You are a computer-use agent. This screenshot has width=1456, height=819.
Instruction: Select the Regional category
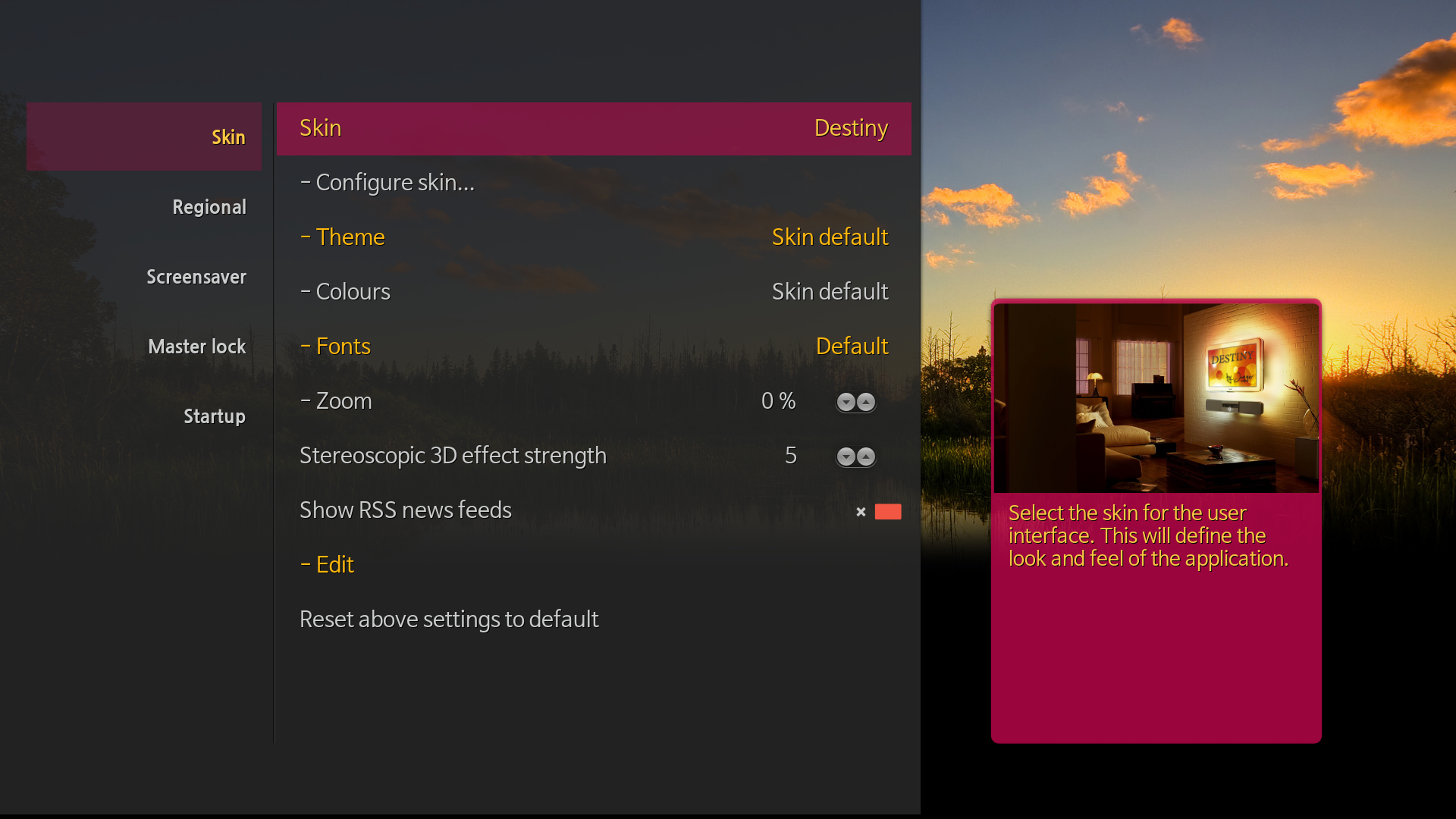[209, 207]
